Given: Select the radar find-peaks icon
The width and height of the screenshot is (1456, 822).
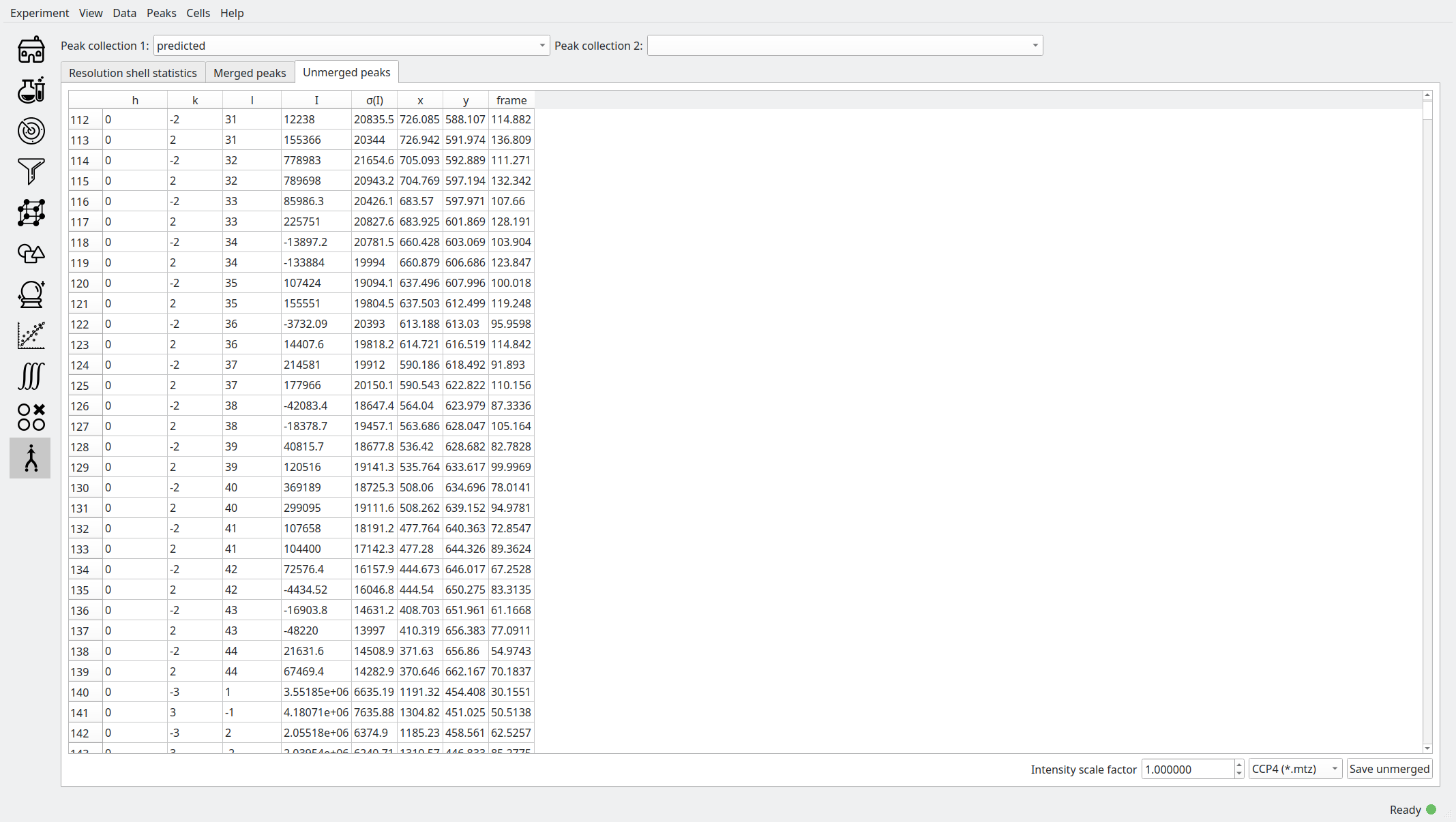Looking at the screenshot, I should tap(31, 131).
